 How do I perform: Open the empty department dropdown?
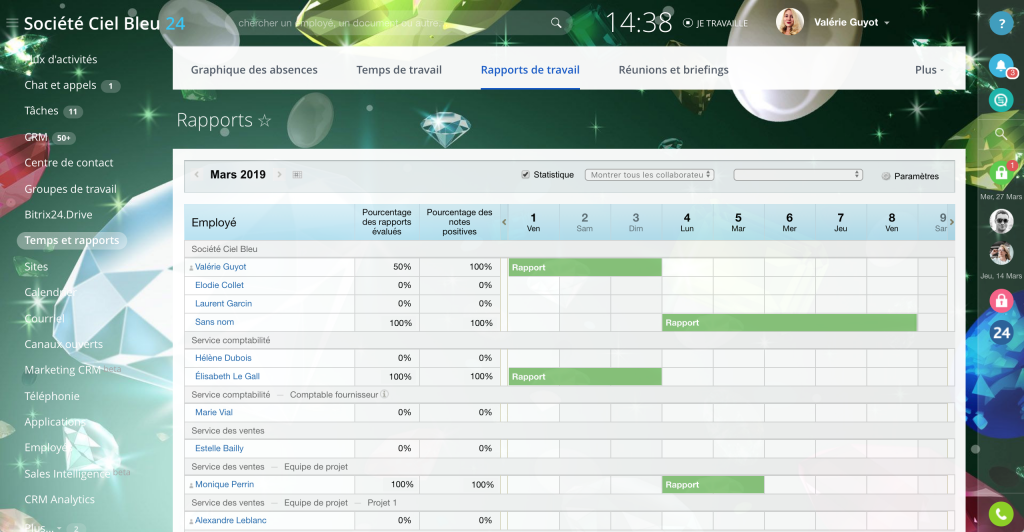click(x=797, y=175)
